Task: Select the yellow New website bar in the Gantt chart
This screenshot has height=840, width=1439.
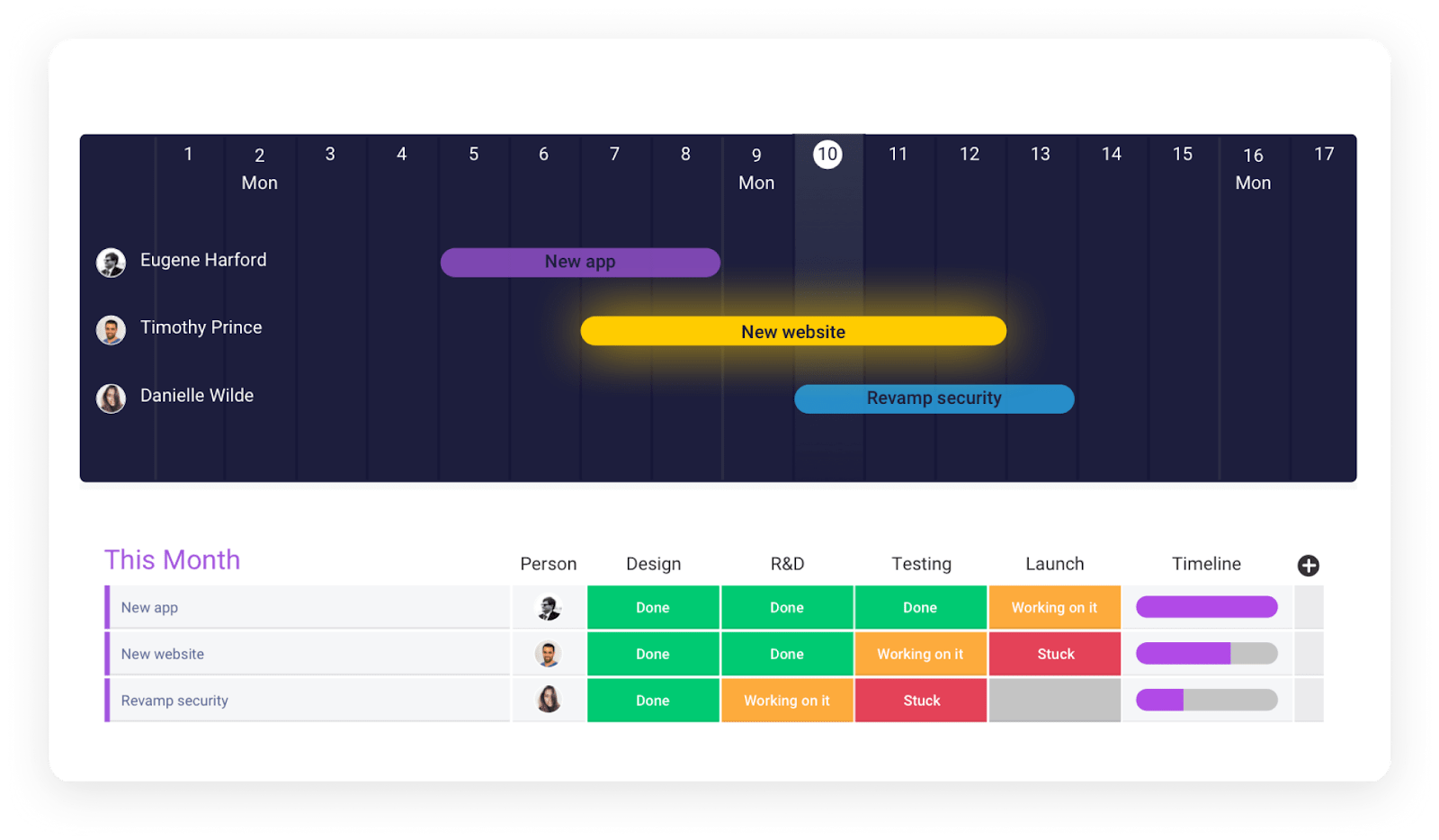Action: pyautogui.click(x=792, y=331)
